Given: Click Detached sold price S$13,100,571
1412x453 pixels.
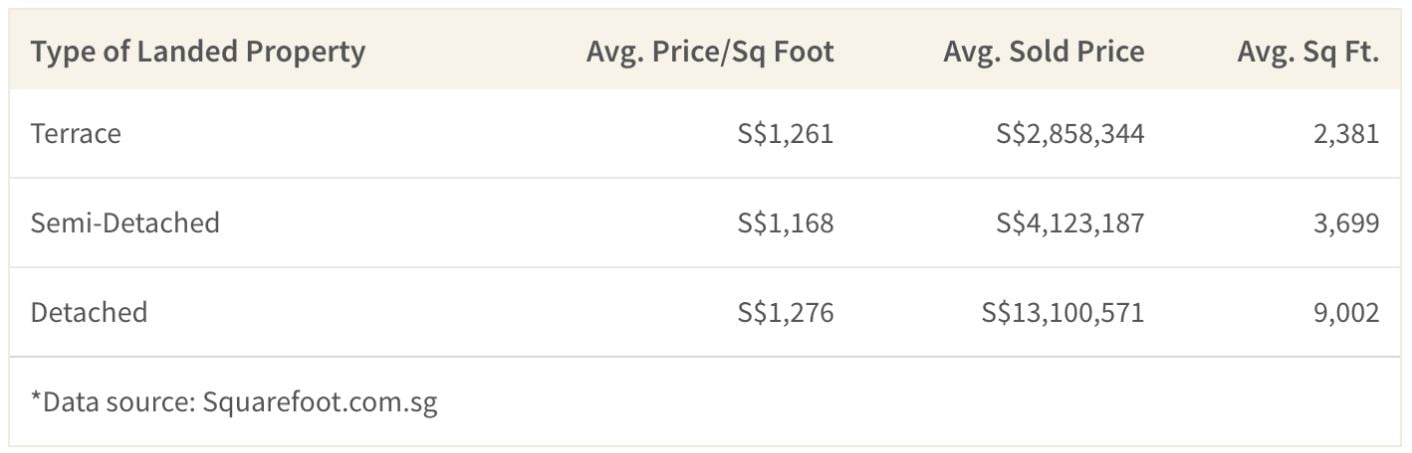Looking at the screenshot, I should (1063, 312).
